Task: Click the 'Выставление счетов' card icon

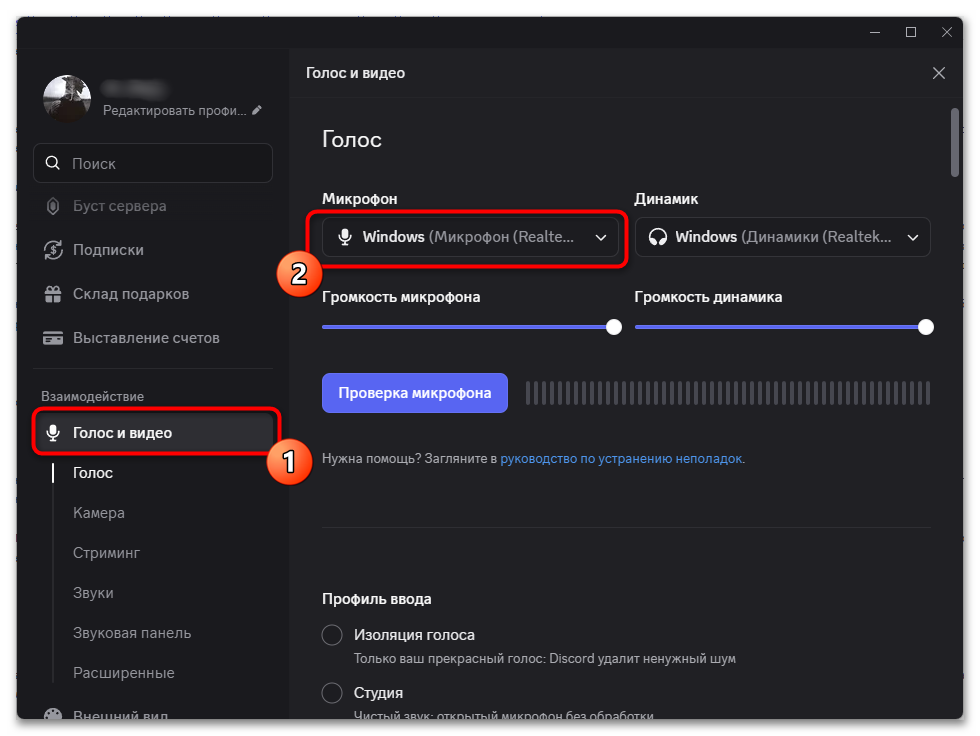Action: (x=53, y=338)
